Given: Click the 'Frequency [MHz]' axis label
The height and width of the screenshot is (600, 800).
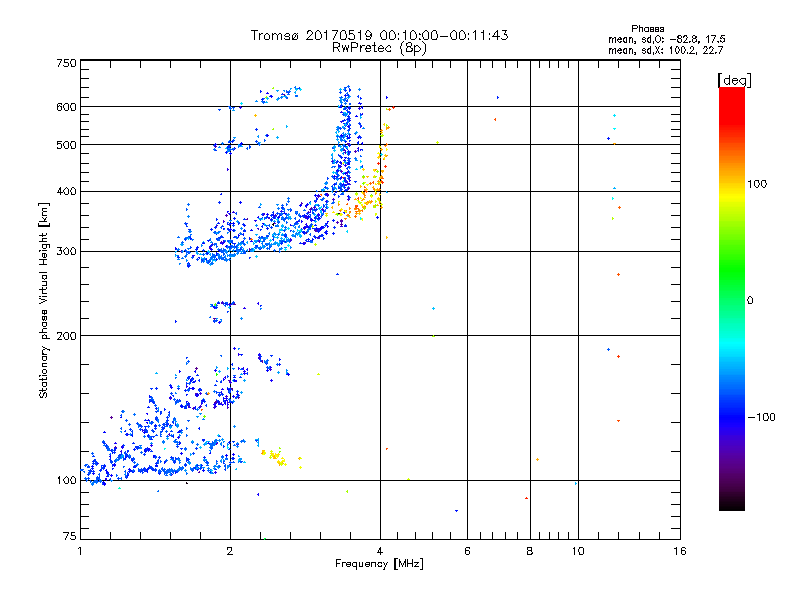Looking at the screenshot, I should click(379, 564).
